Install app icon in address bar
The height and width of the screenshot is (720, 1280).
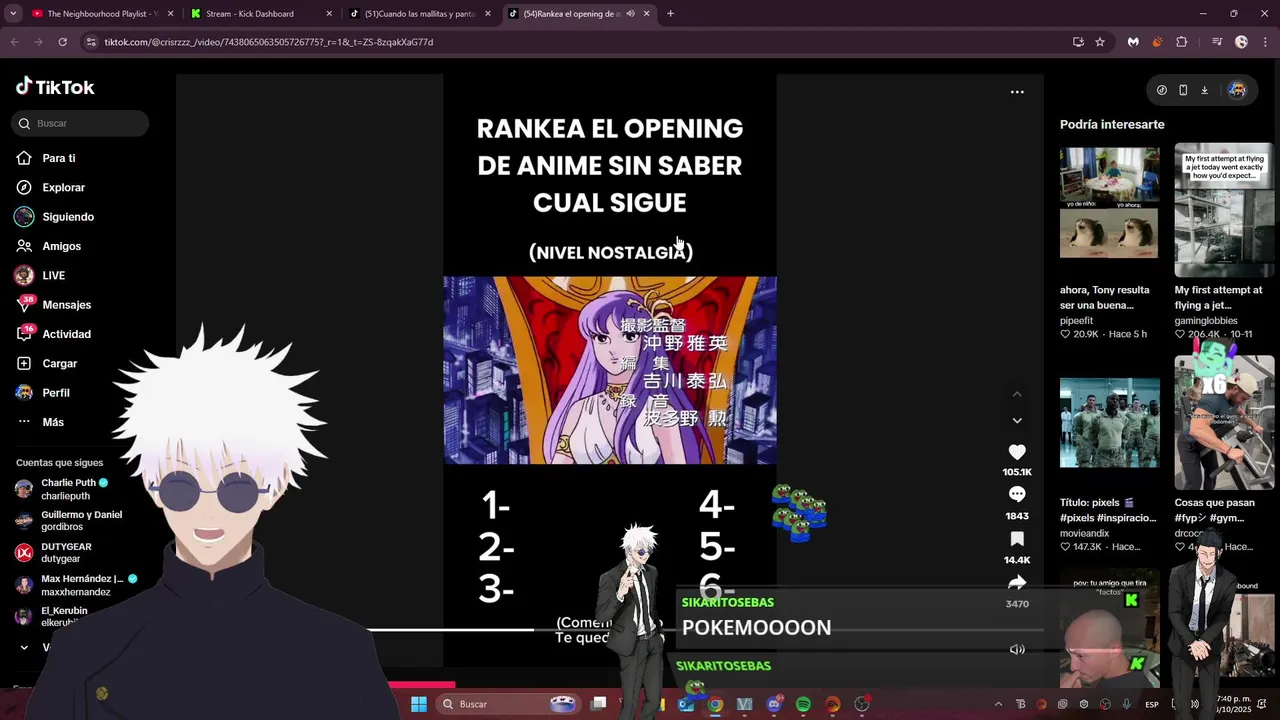tap(1078, 42)
